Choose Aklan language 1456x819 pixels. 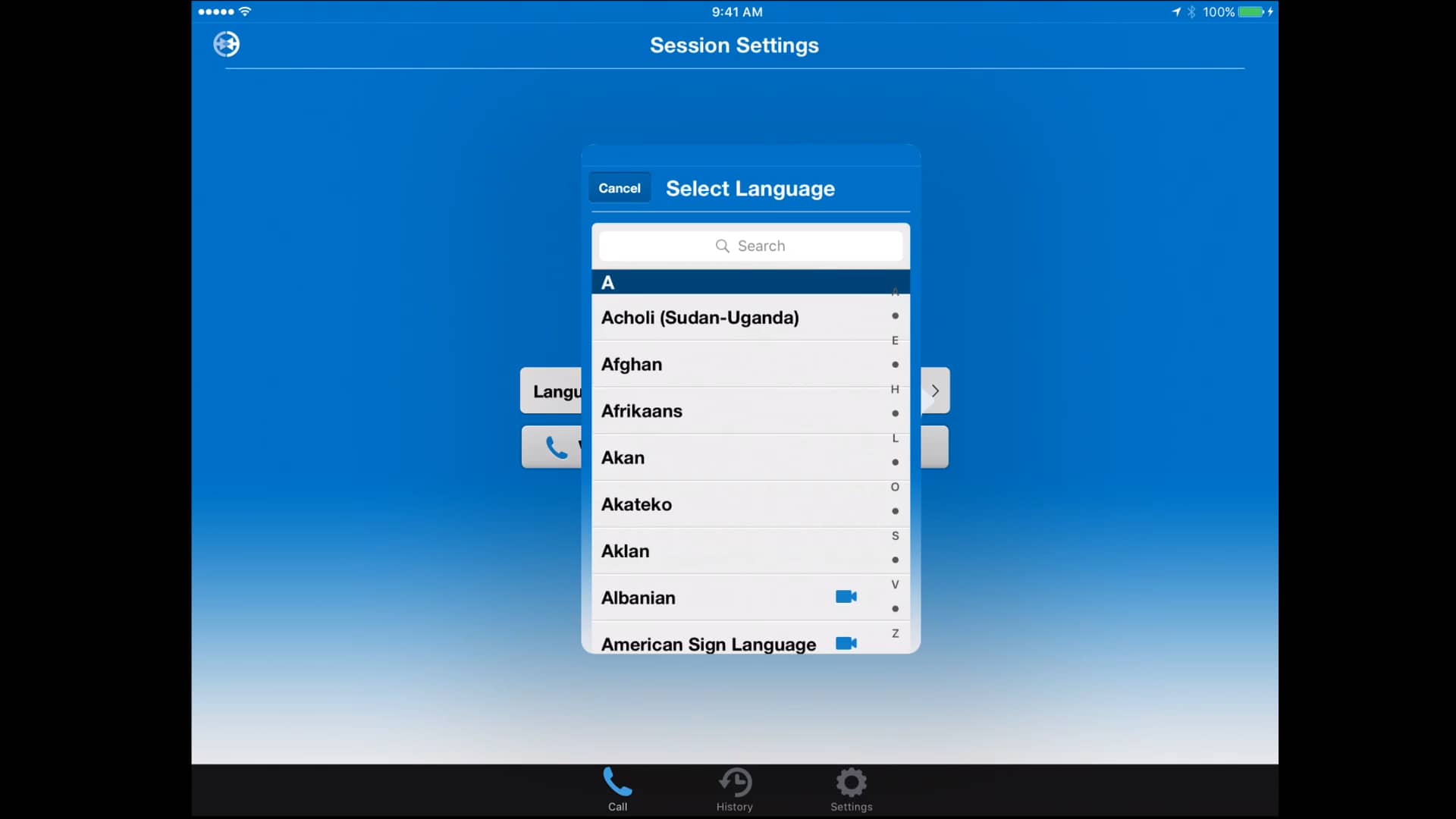tap(751, 551)
